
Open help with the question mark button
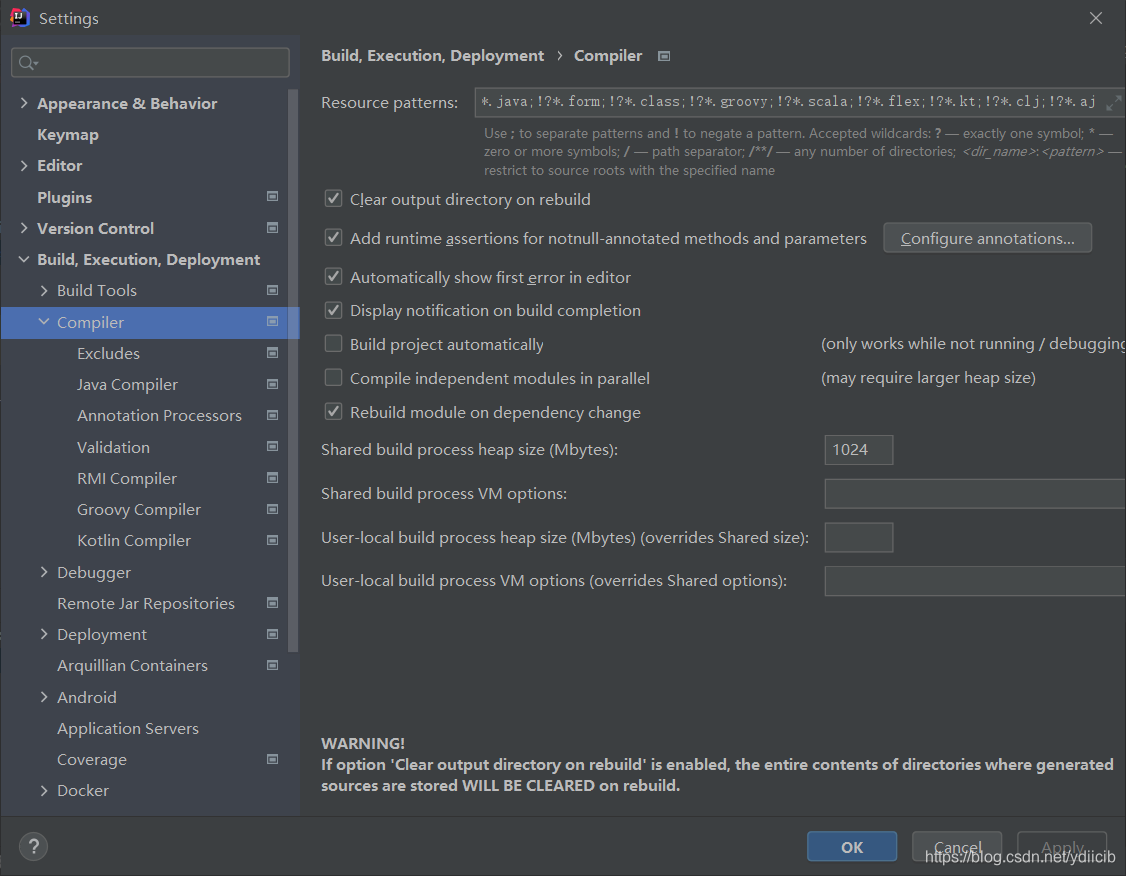(33, 847)
